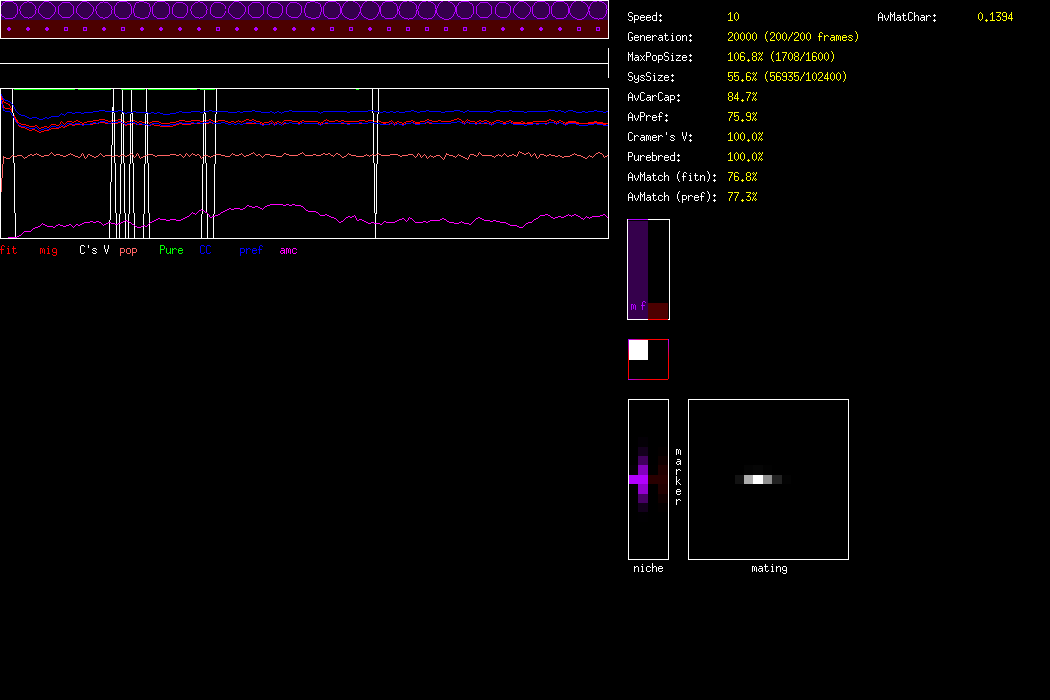The height and width of the screenshot is (700, 1050).
Task: Select the white "C's V" legend label
Action: (94, 250)
